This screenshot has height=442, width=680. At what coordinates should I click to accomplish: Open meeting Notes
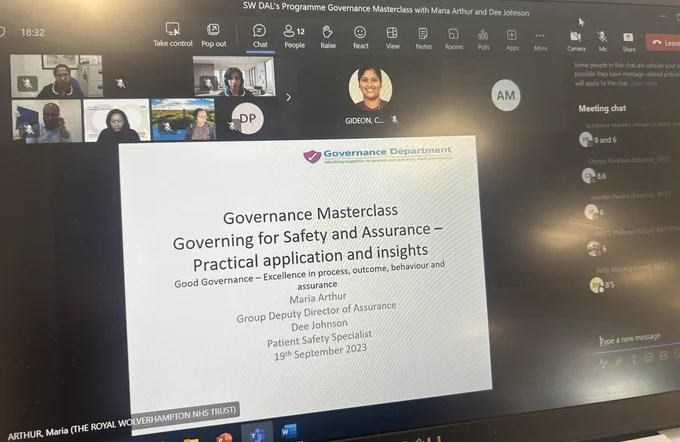(423, 39)
